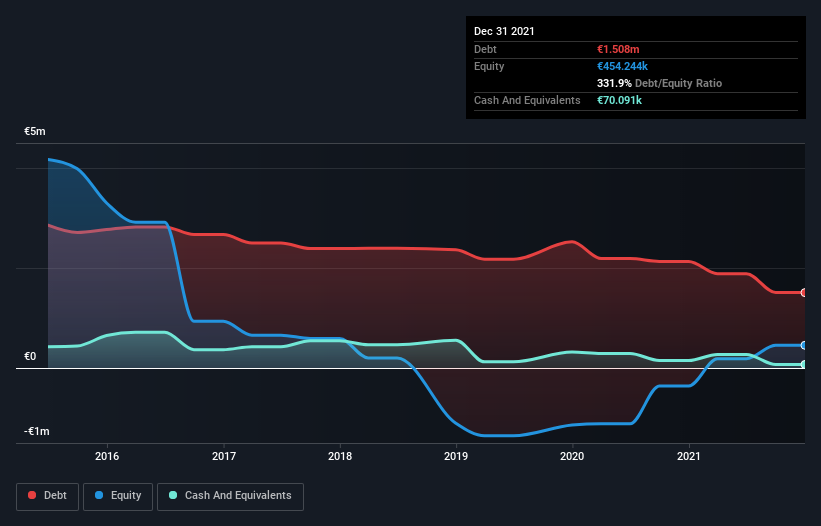Click the teal Cash legend dot
Screen dimensions: 821x526
tap(173, 495)
